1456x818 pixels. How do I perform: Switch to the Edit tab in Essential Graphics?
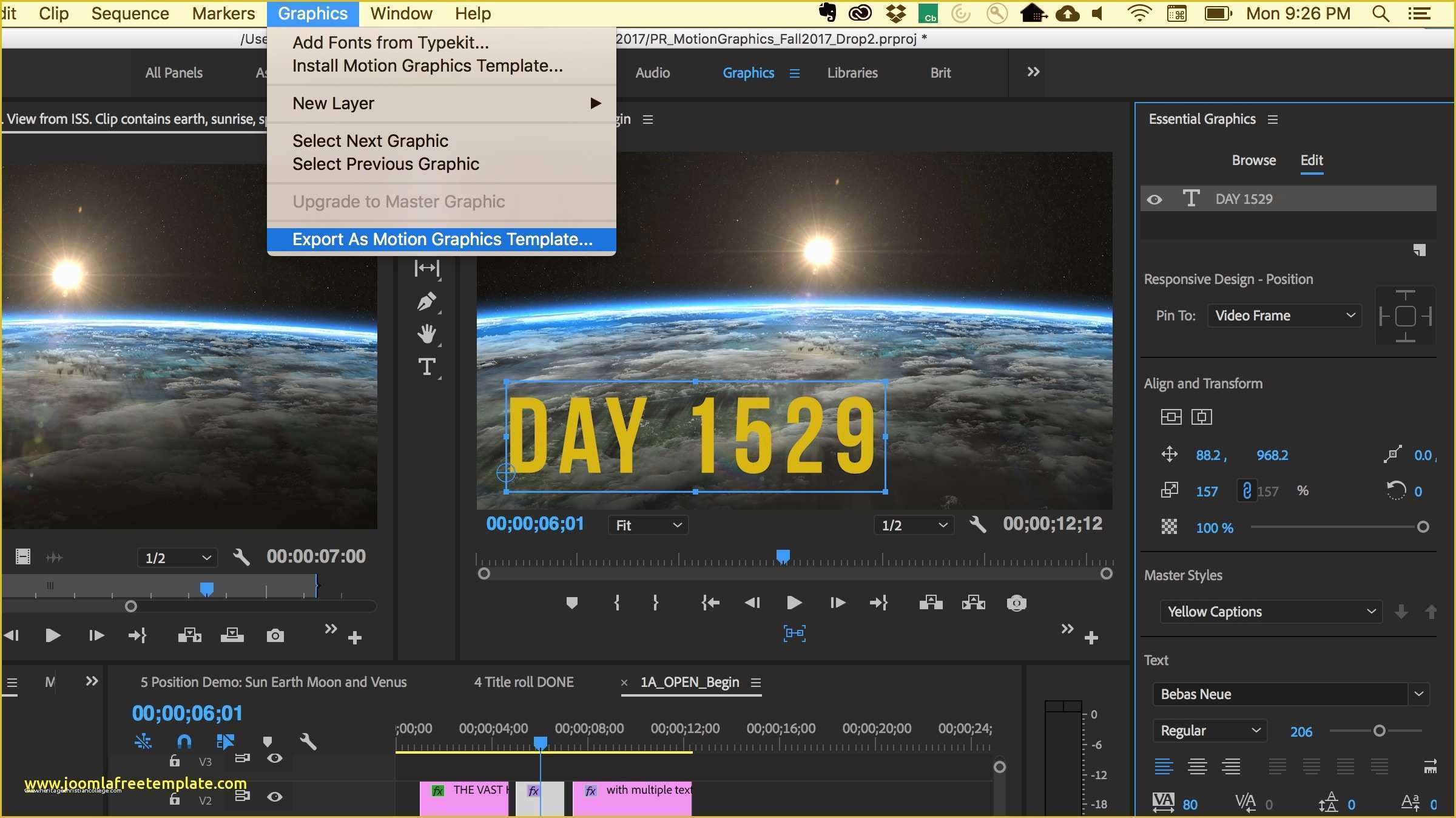(1311, 159)
